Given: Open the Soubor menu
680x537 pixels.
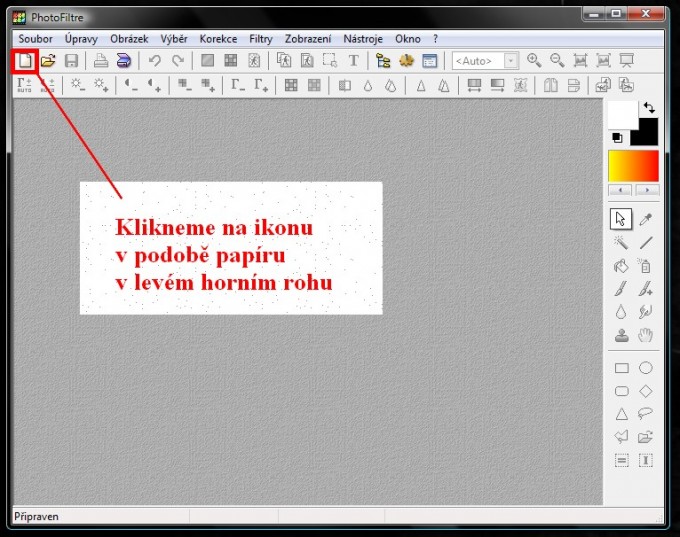Looking at the screenshot, I should click(x=36, y=39).
